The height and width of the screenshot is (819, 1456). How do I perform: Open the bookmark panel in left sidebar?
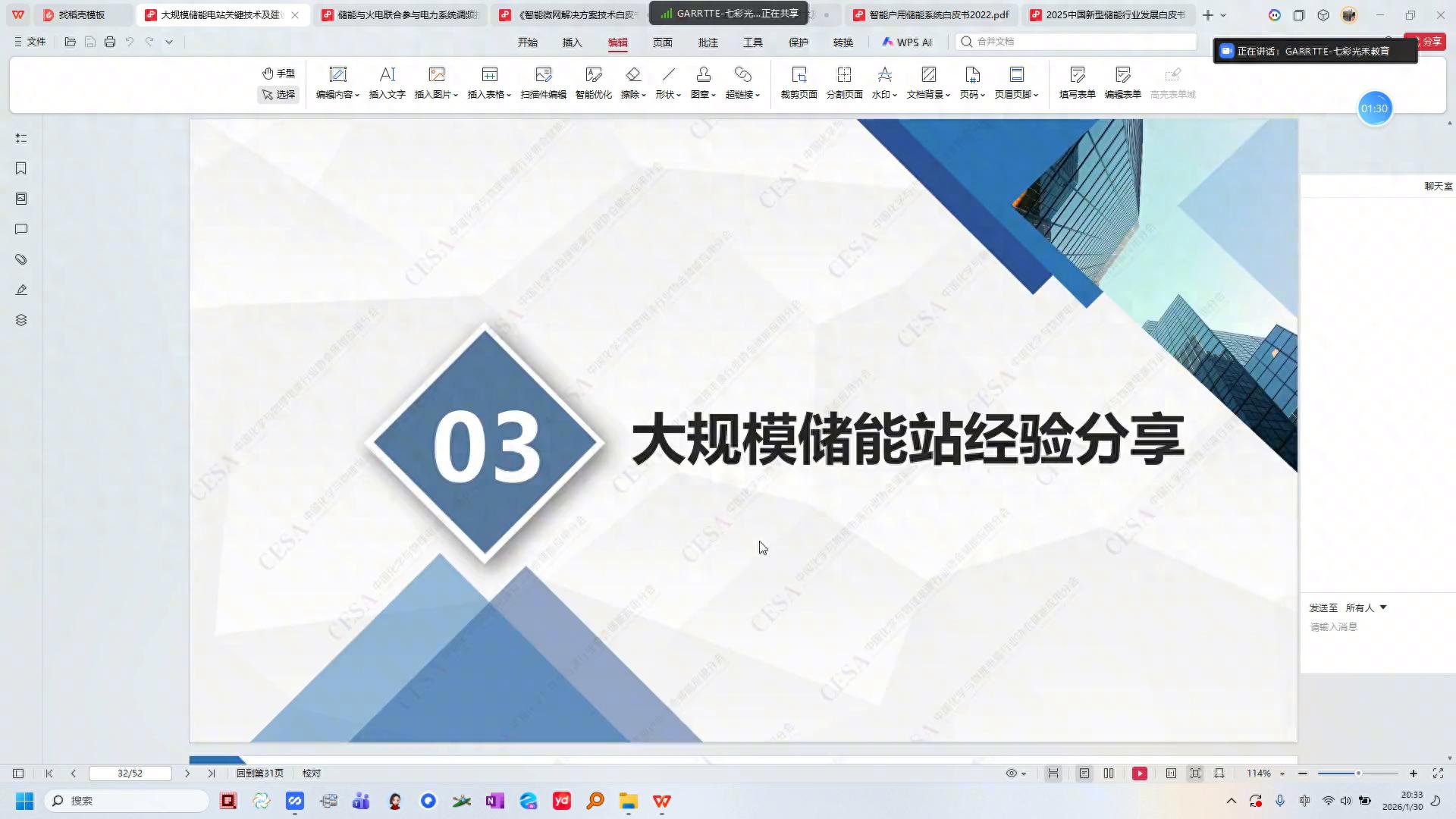(21, 168)
